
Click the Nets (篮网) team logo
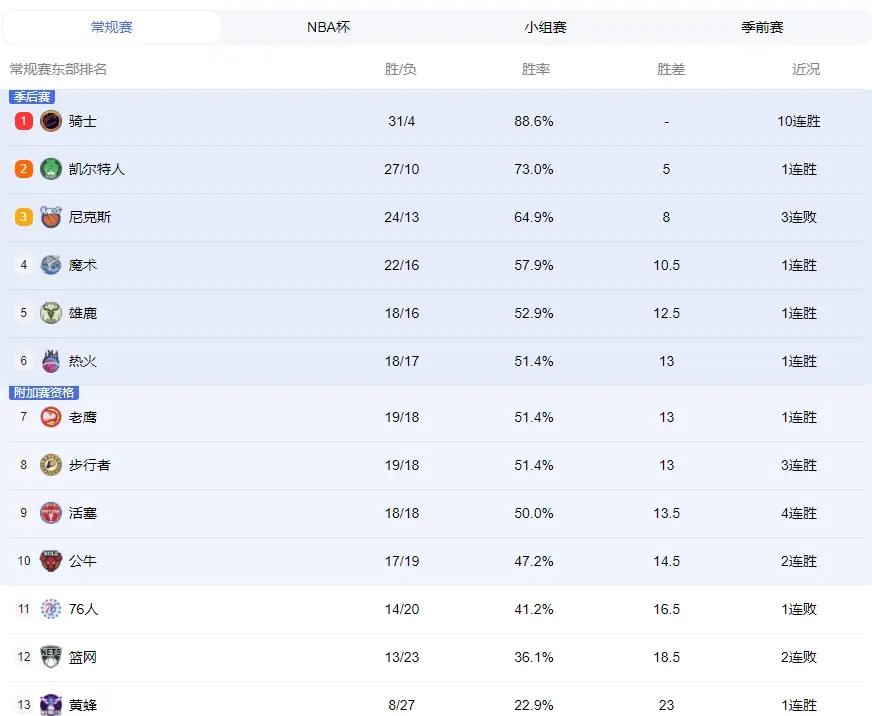point(51,657)
